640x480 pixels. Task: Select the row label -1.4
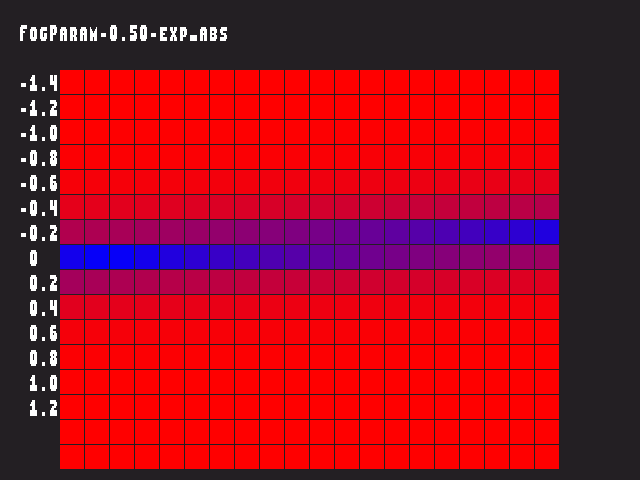(x=39, y=83)
